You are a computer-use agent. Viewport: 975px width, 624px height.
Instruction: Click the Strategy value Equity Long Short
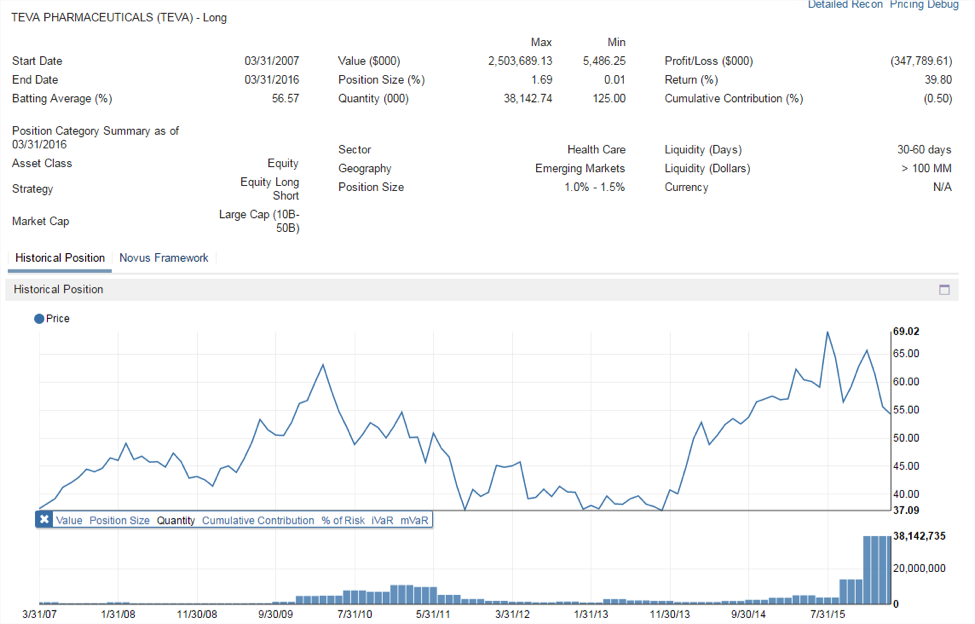(270, 189)
